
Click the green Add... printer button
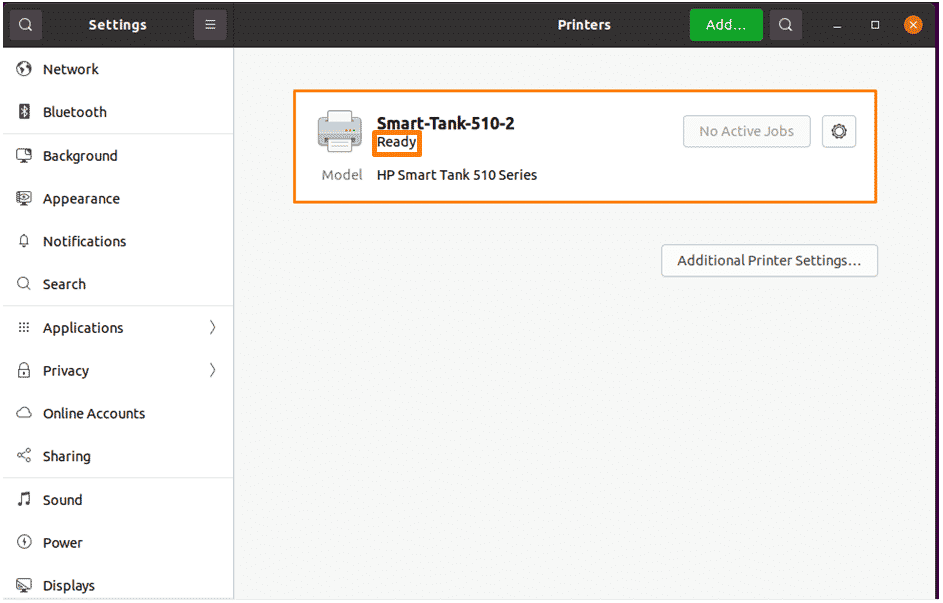tap(726, 25)
